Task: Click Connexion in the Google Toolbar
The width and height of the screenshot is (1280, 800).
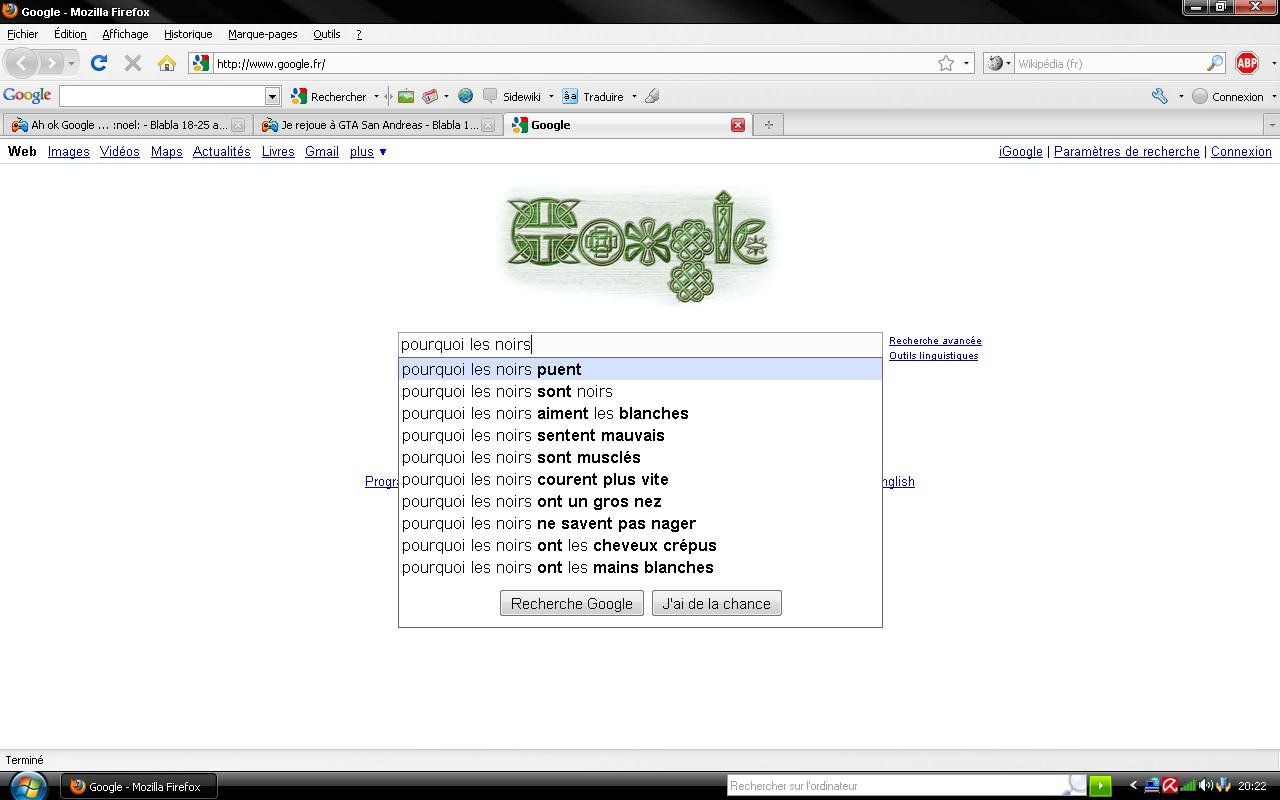Action: coord(1228,96)
